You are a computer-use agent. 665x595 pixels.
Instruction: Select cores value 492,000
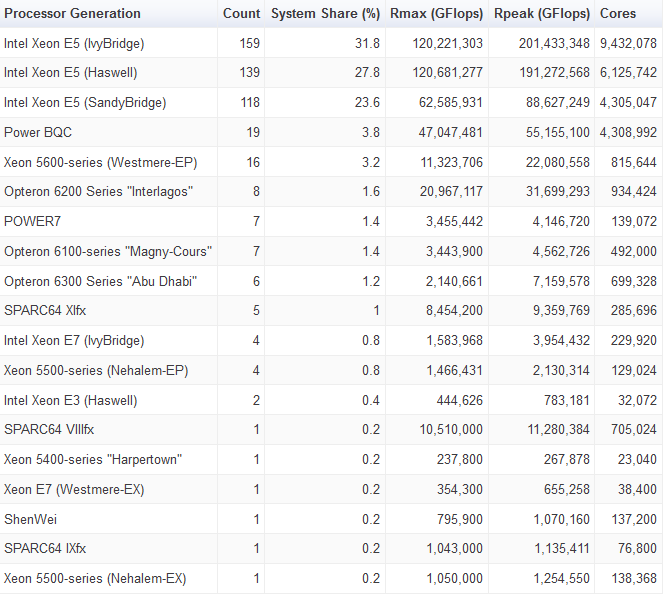pyautogui.click(x=634, y=251)
